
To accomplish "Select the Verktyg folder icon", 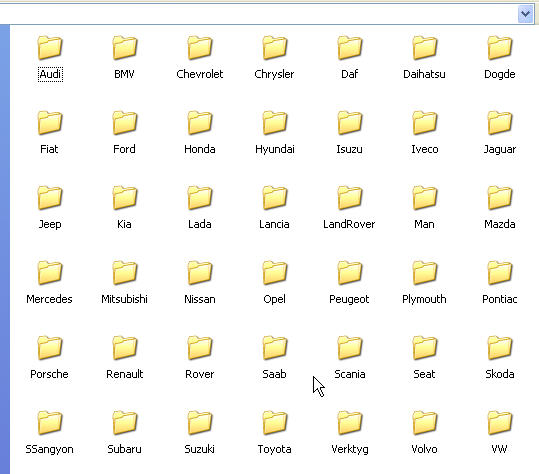I will [x=350, y=422].
